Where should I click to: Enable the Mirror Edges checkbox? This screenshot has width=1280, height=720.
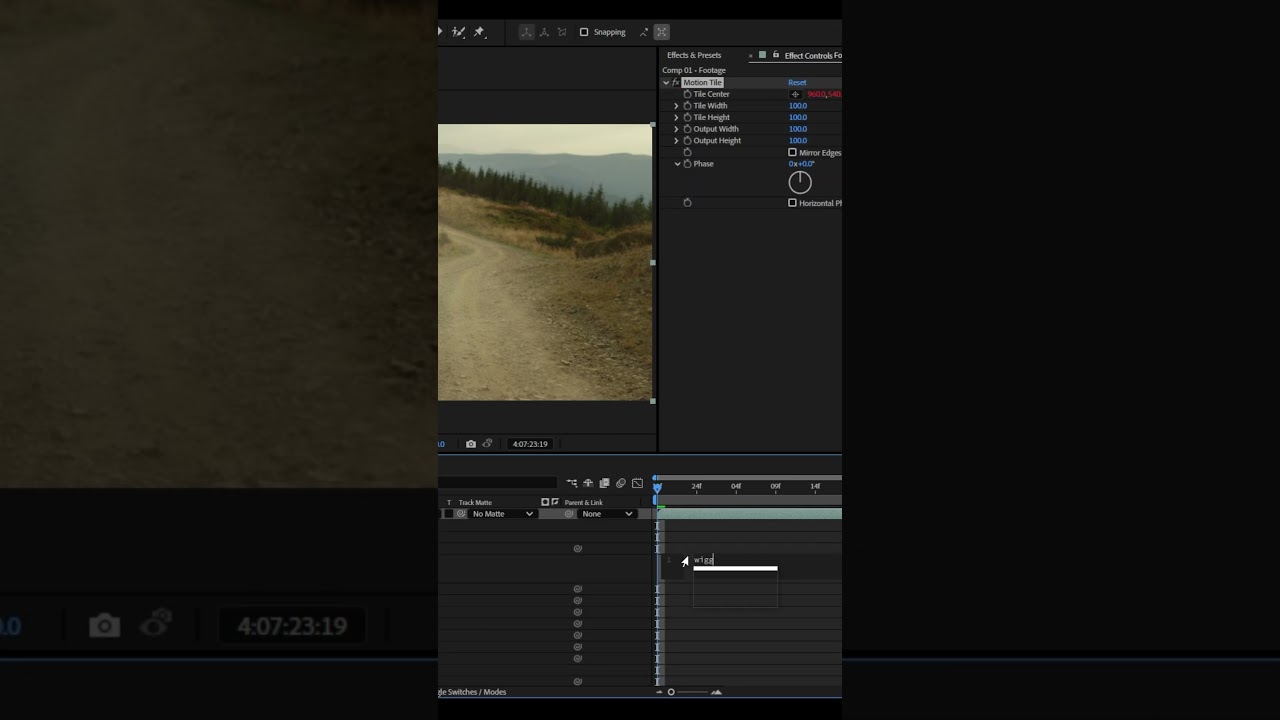[x=792, y=153]
